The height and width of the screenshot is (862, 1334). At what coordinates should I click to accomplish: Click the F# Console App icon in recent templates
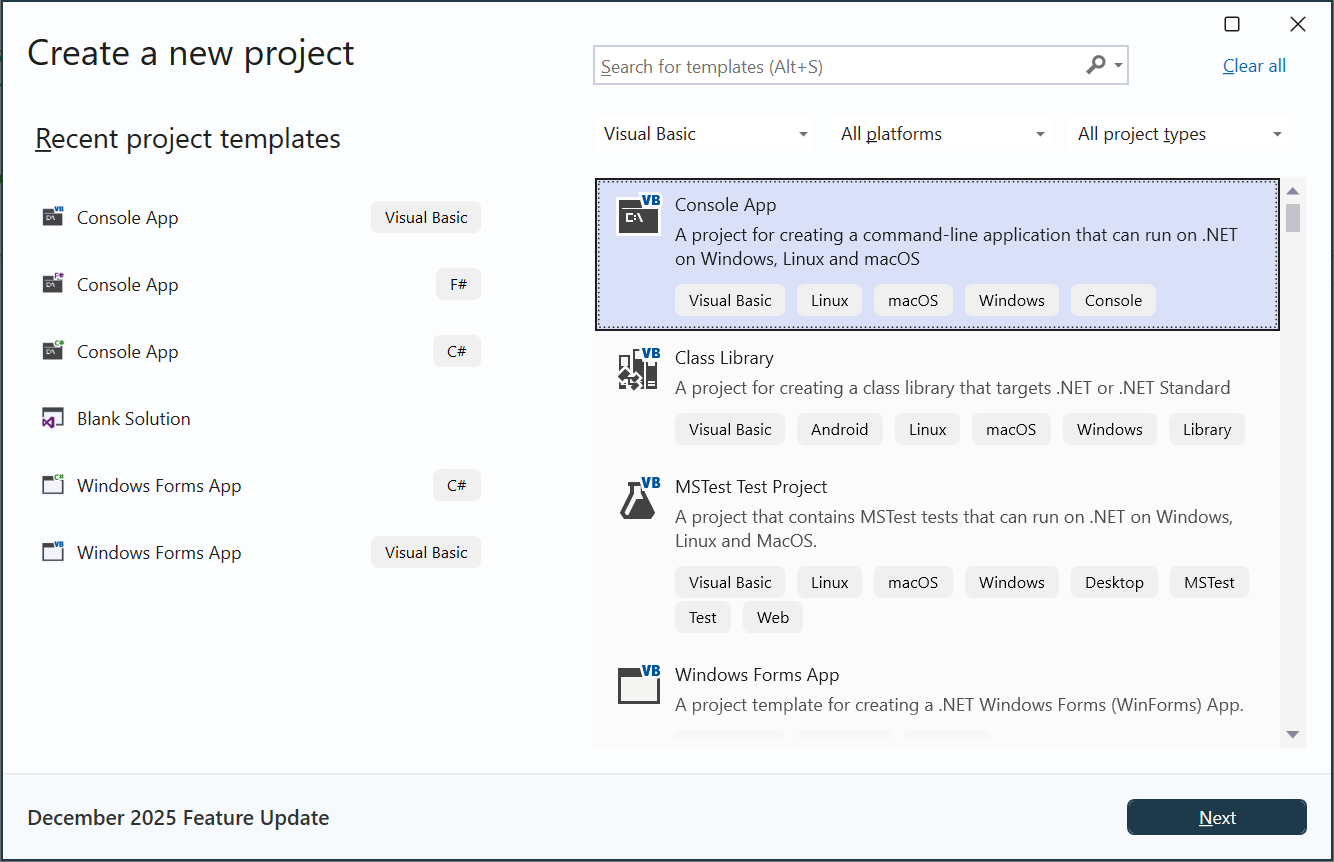point(53,284)
